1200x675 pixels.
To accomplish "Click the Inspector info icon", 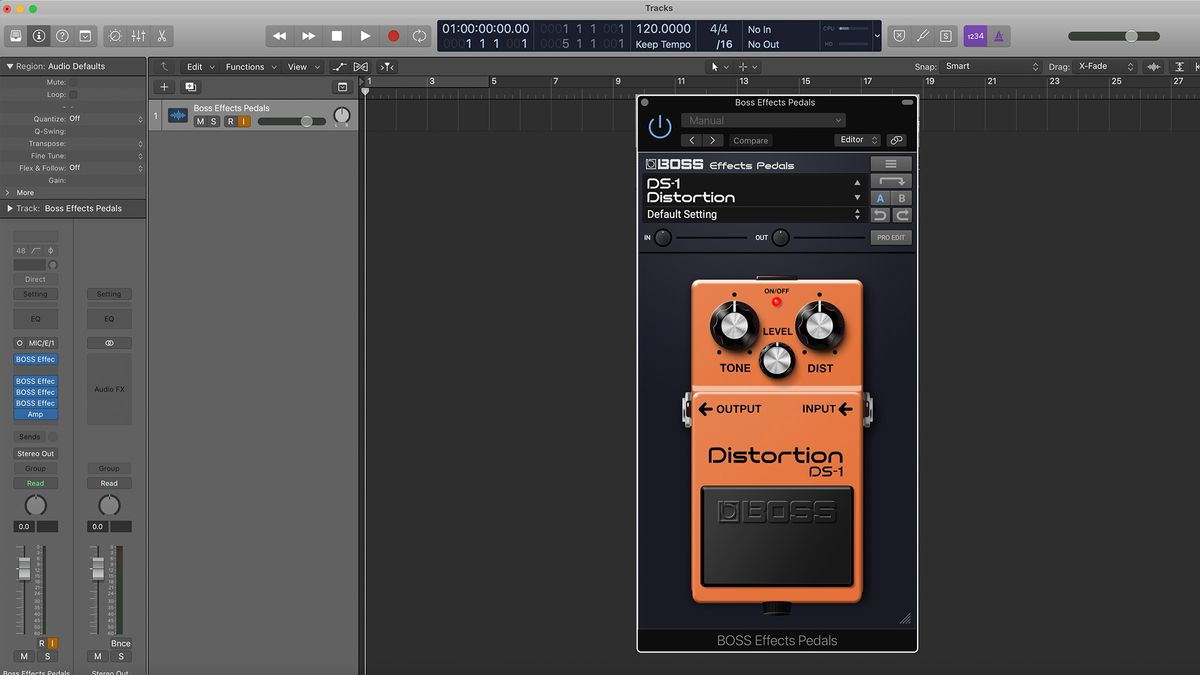I will pos(37,36).
